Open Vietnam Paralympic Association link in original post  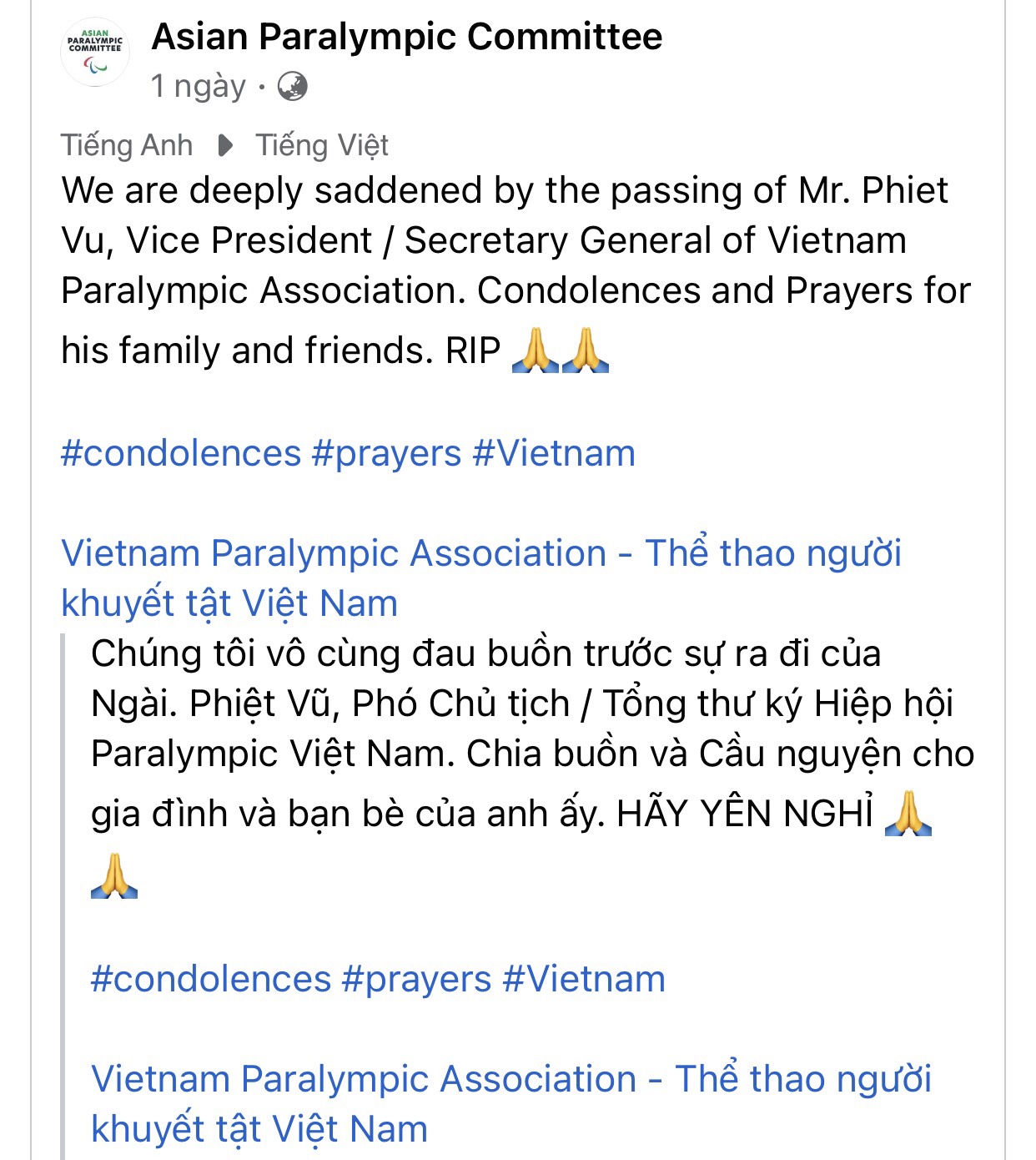click(x=481, y=577)
